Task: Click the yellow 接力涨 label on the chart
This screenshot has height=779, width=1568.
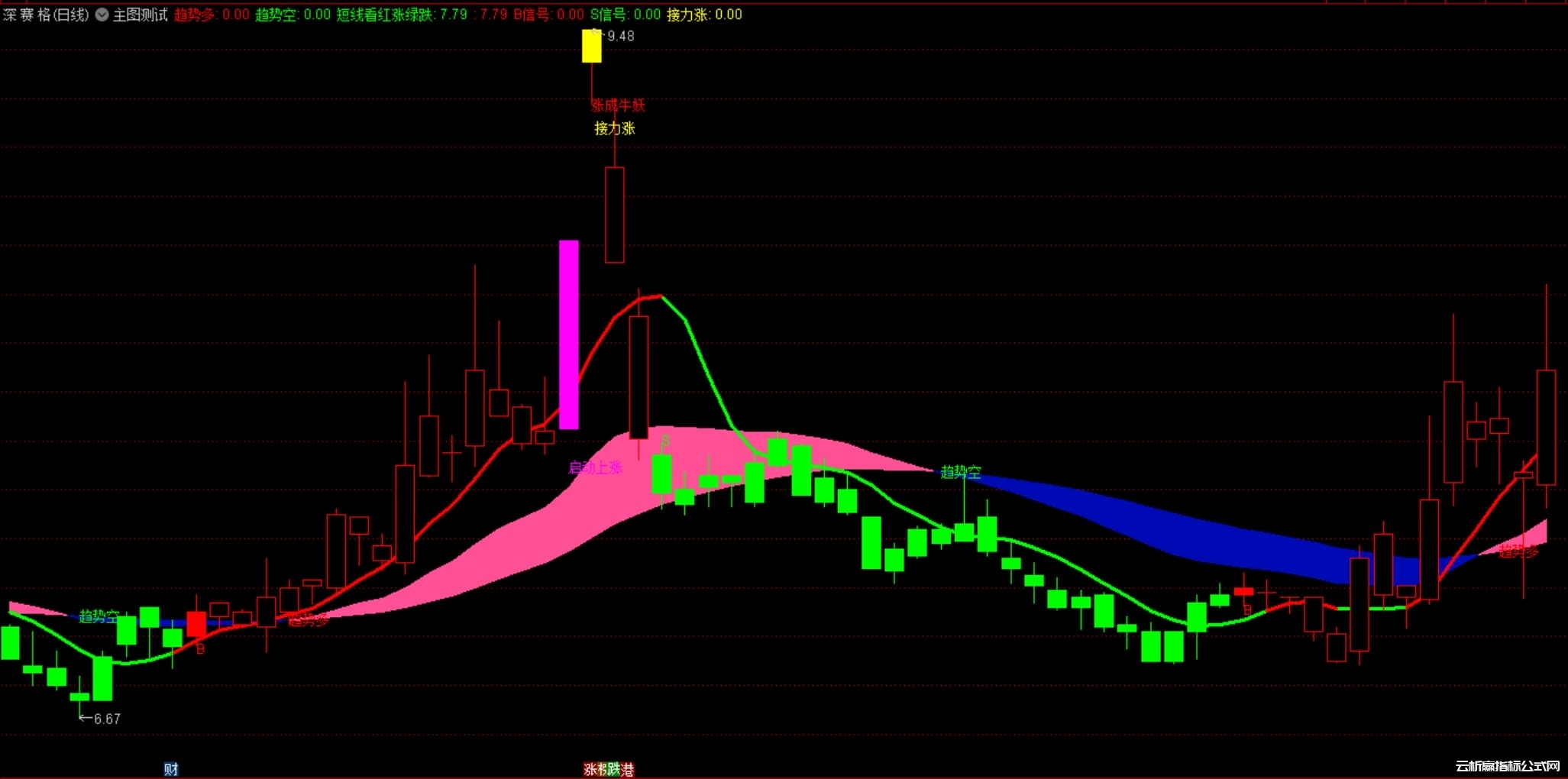Action: click(x=615, y=128)
